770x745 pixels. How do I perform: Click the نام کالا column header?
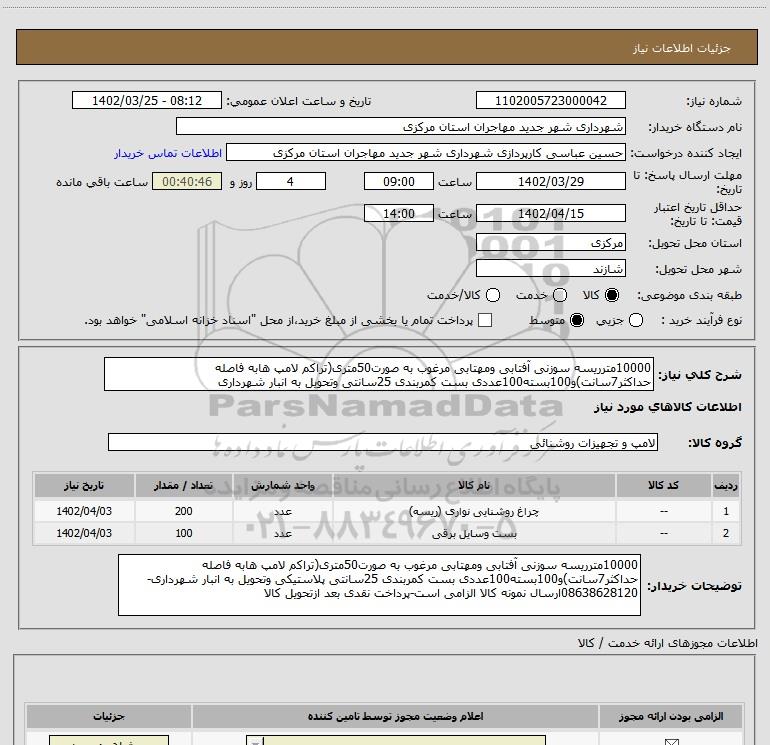coord(474,486)
